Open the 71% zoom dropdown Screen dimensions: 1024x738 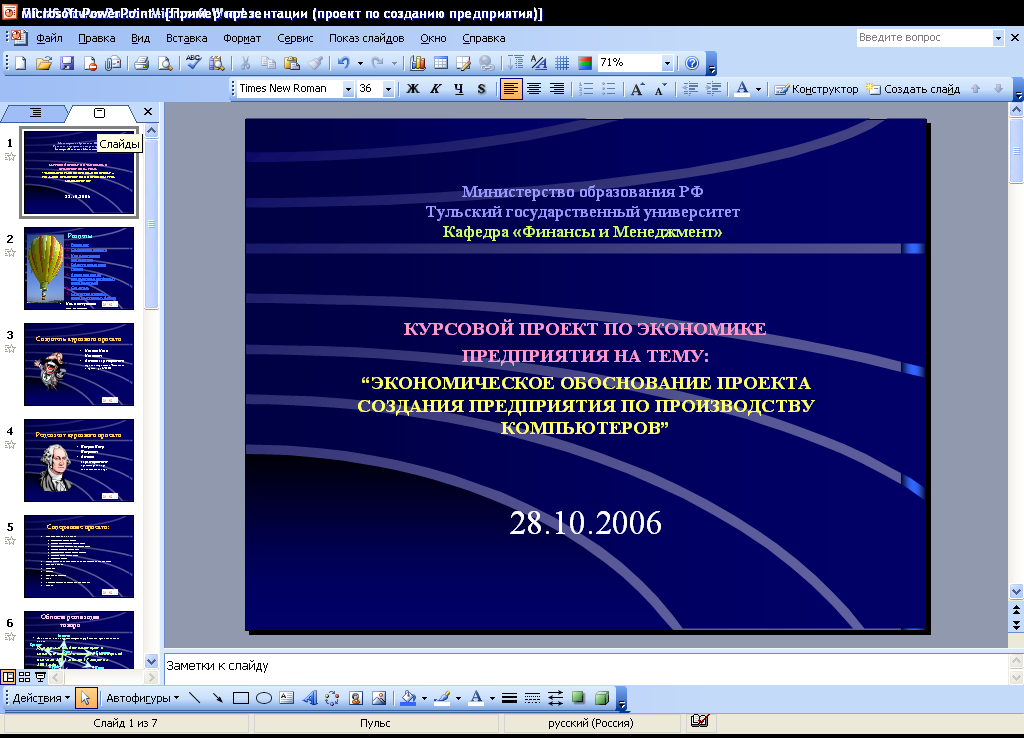tap(667, 63)
